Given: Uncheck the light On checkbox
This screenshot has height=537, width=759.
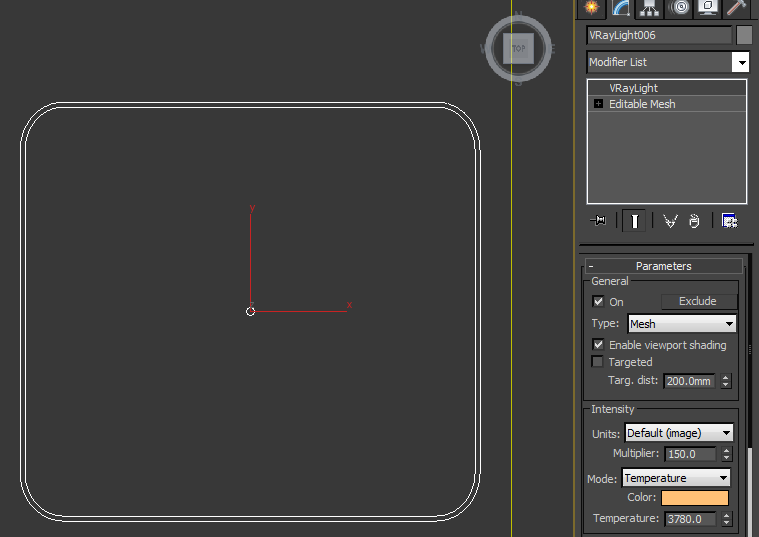Looking at the screenshot, I should tap(598, 302).
